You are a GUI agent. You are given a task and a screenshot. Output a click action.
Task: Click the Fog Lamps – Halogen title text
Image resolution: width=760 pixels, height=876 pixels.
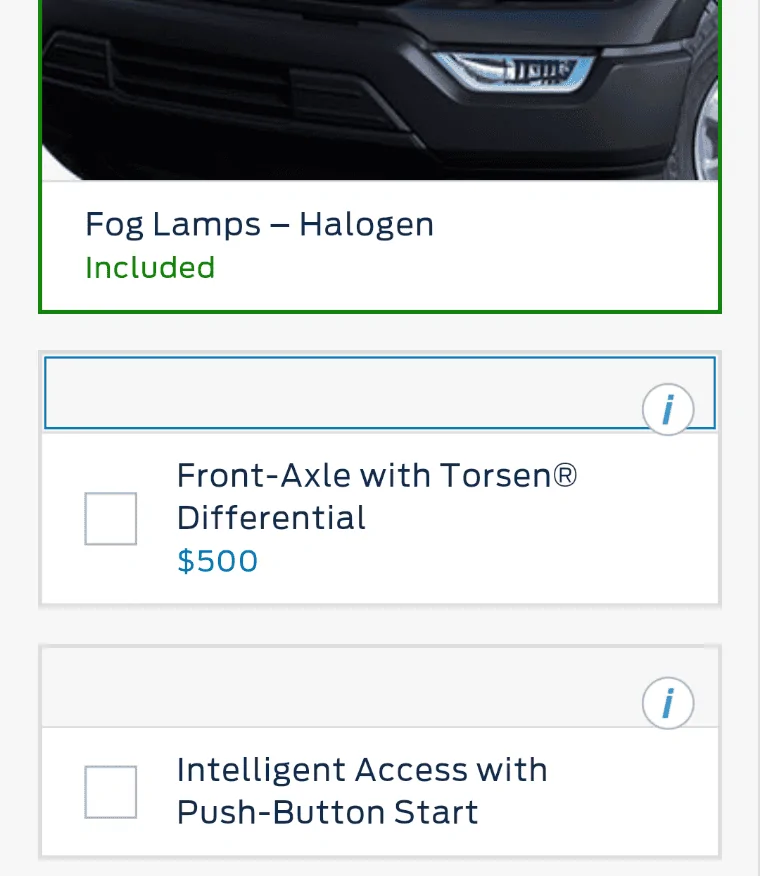[259, 224]
